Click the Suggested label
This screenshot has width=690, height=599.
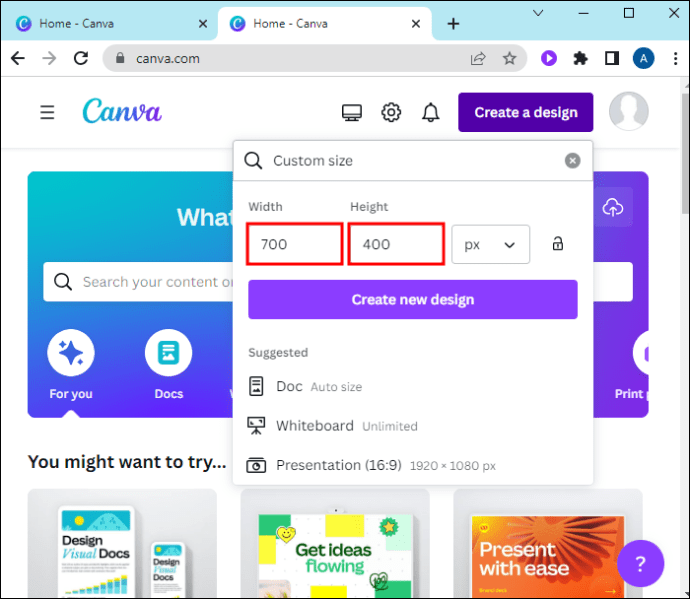(278, 353)
